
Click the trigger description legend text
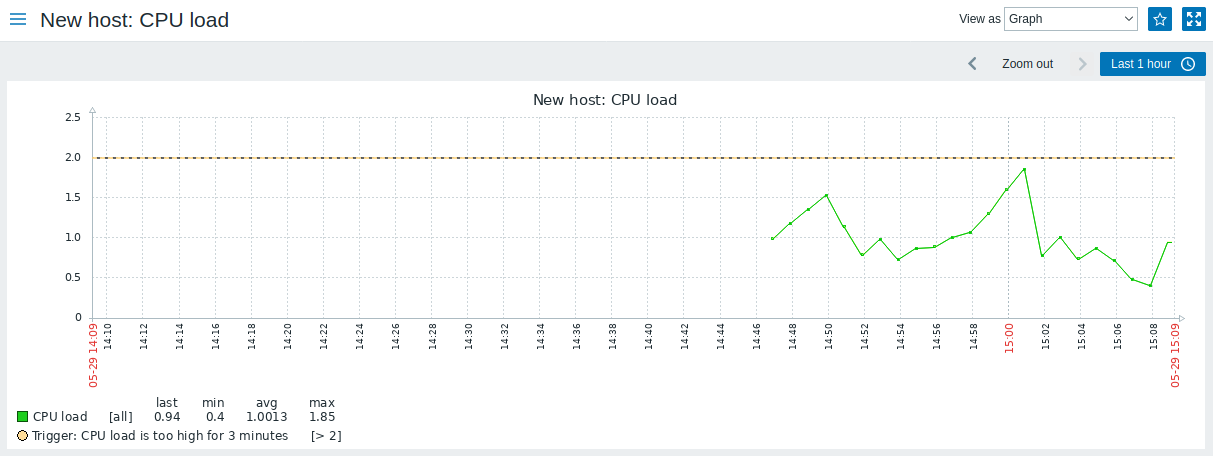click(160, 436)
